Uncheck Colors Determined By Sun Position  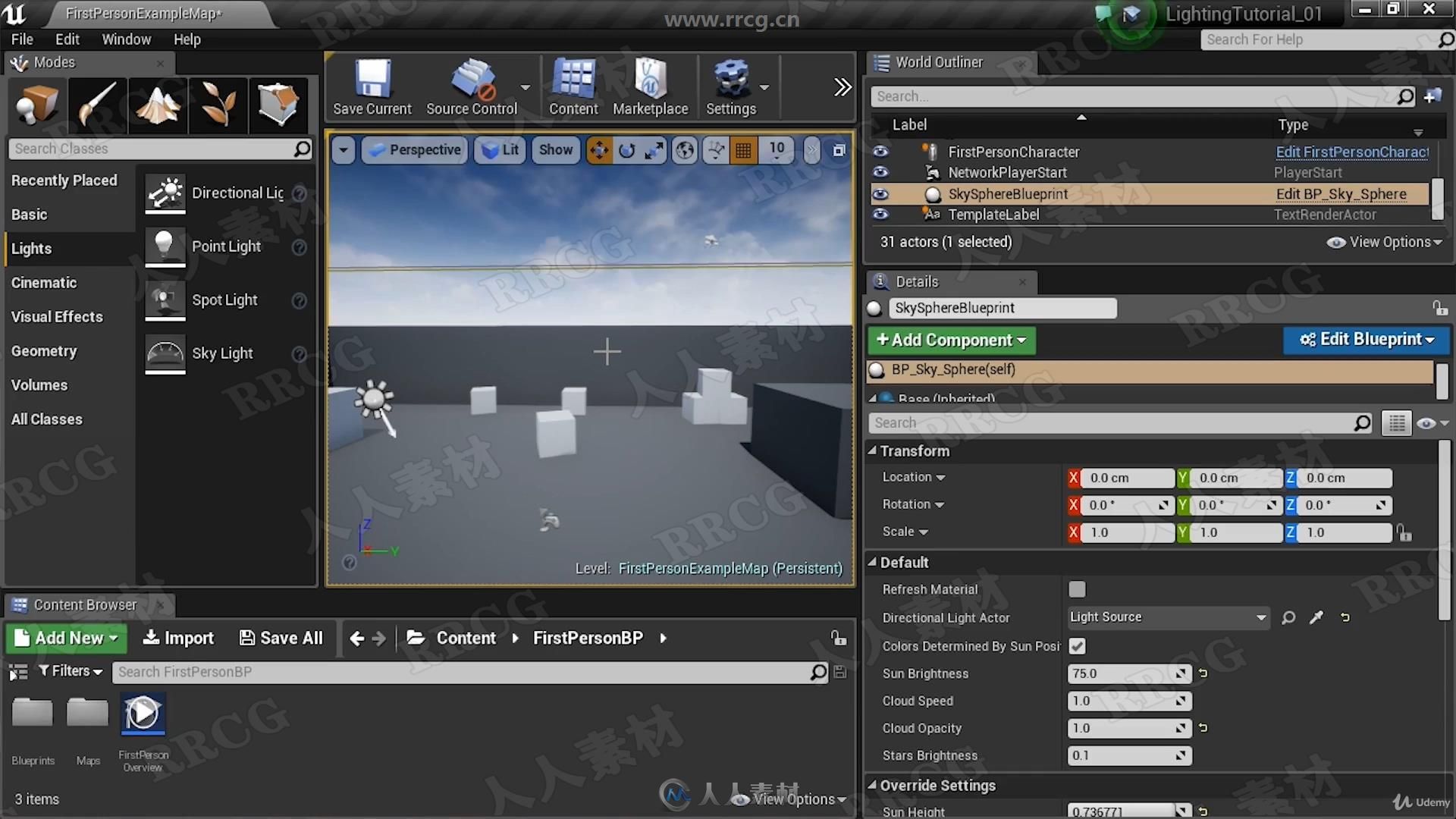click(1077, 646)
